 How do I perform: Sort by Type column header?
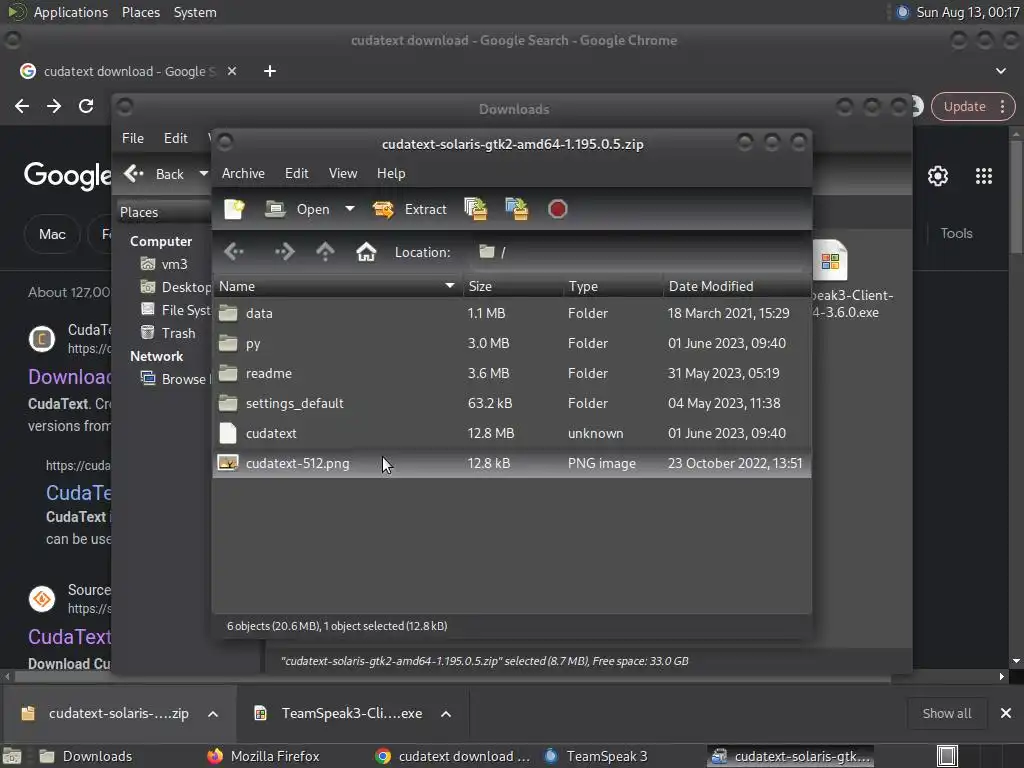[x=613, y=286]
